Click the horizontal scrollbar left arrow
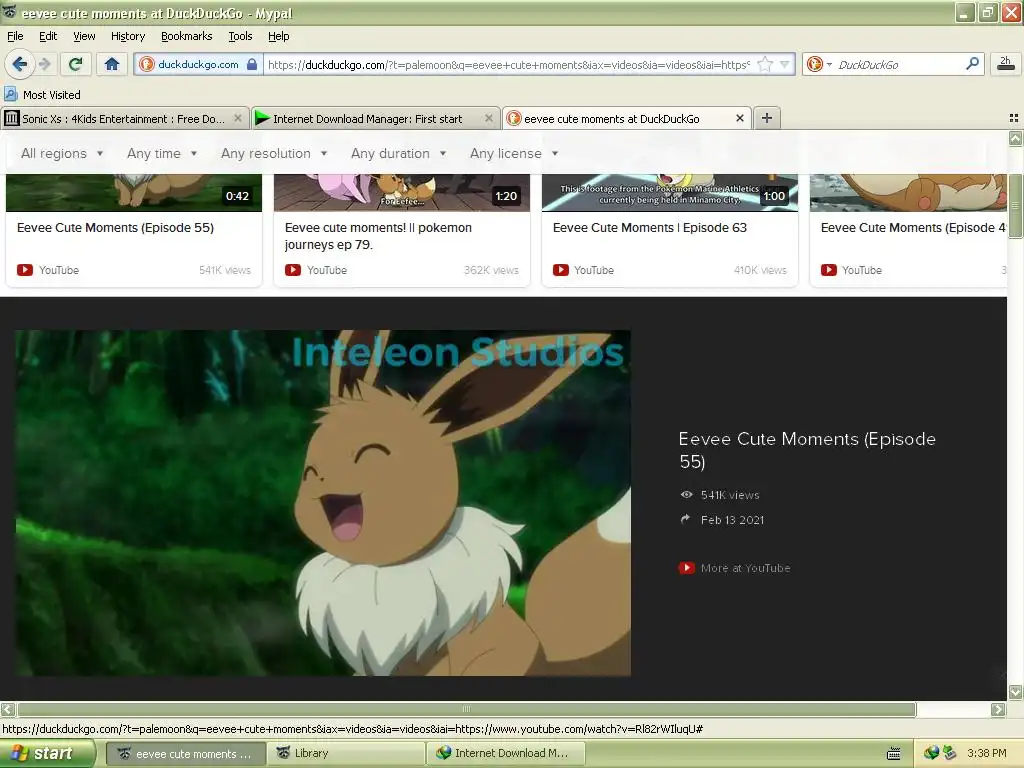 coord(8,709)
